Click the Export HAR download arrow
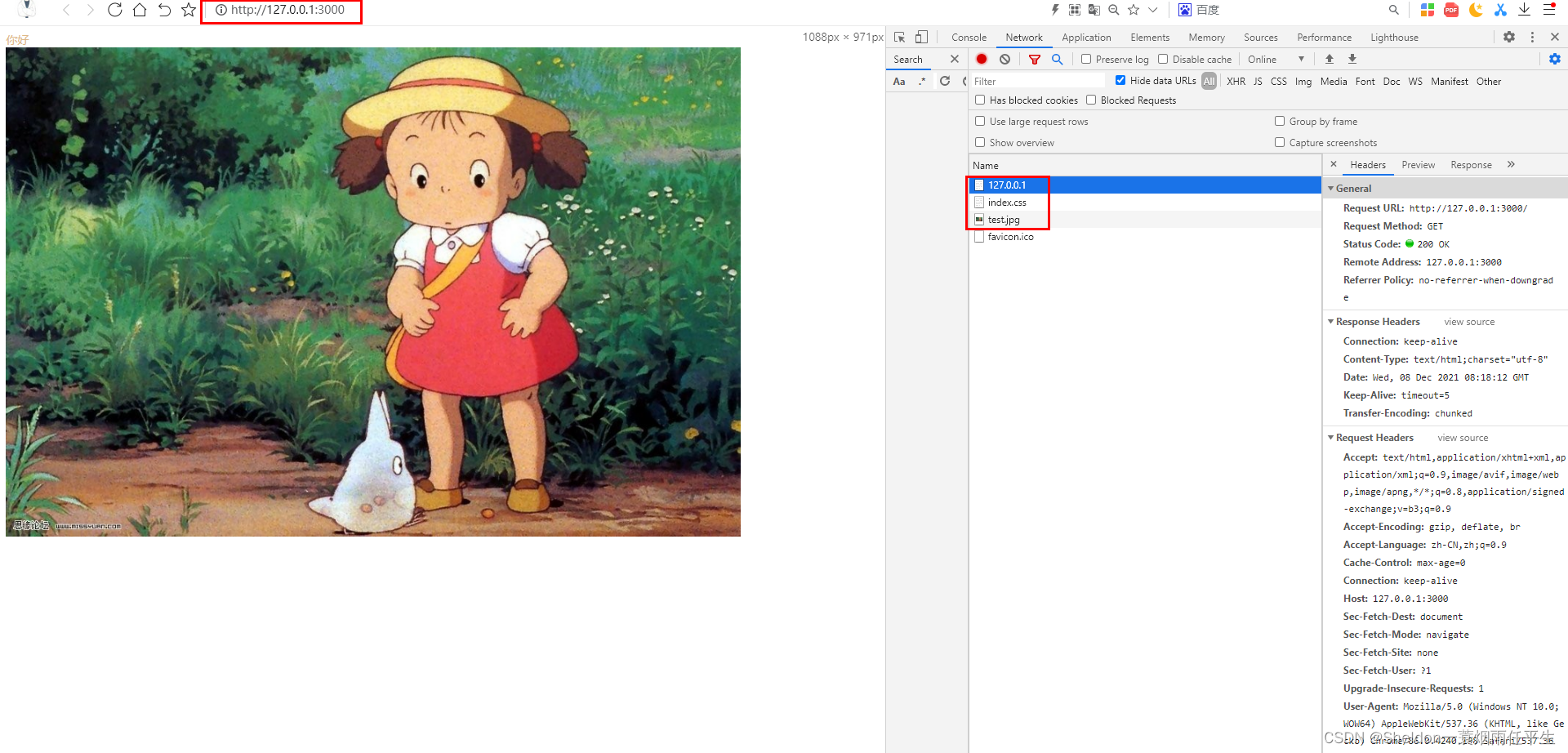The height and width of the screenshot is (753, 1568). coord(1352,59)
